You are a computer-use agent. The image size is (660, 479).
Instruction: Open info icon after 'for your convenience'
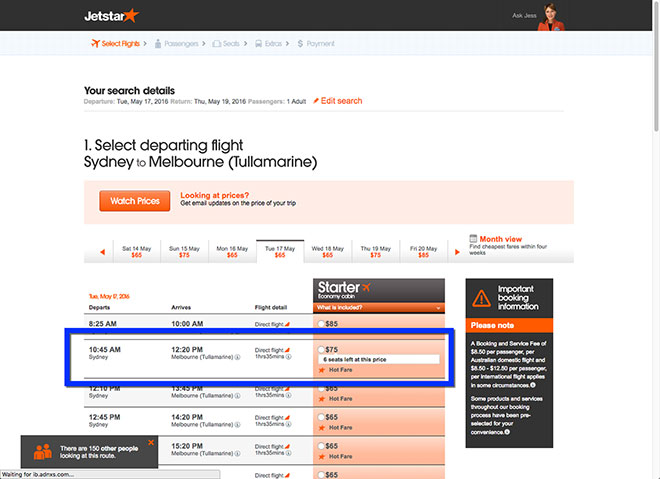(x=507, y=432)
